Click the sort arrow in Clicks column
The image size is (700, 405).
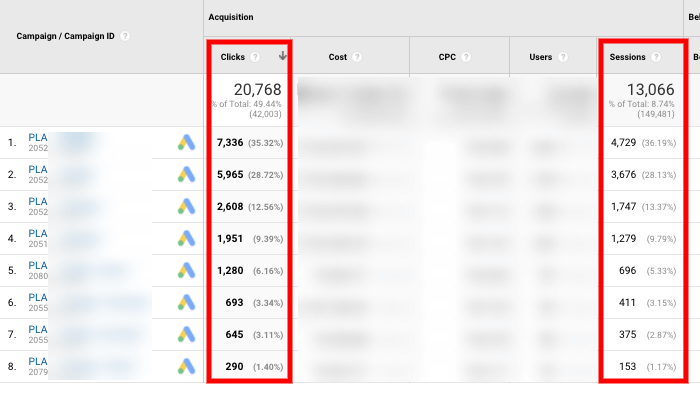click(x=283, y=56)
